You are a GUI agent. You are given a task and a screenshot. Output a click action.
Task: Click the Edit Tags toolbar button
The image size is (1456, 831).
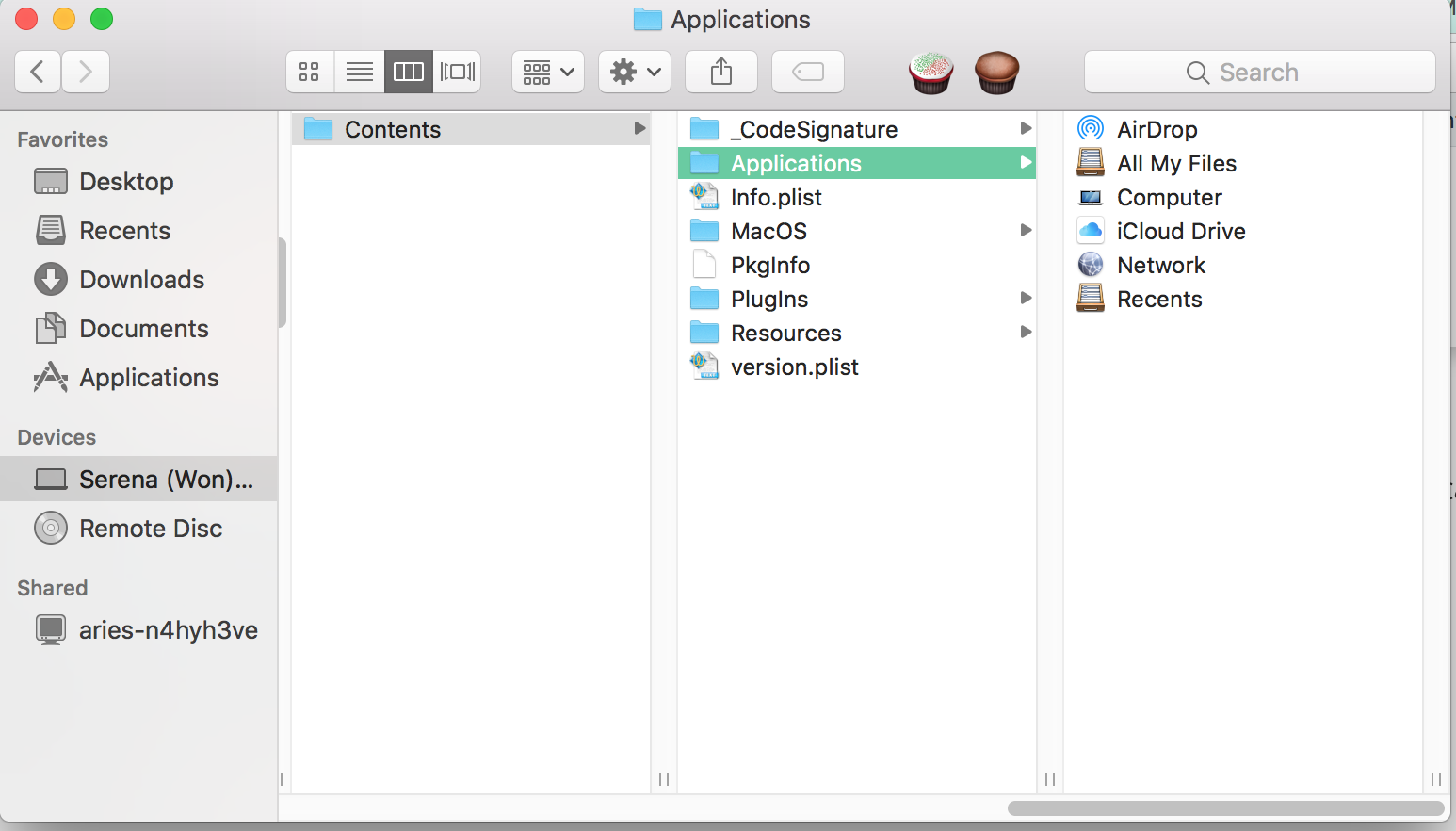pos(808,72)
